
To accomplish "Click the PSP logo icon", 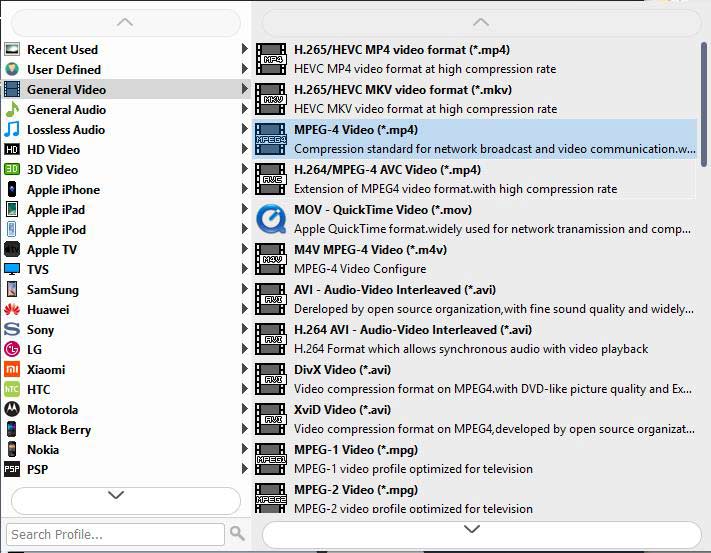I will click(x=12, y=469).
